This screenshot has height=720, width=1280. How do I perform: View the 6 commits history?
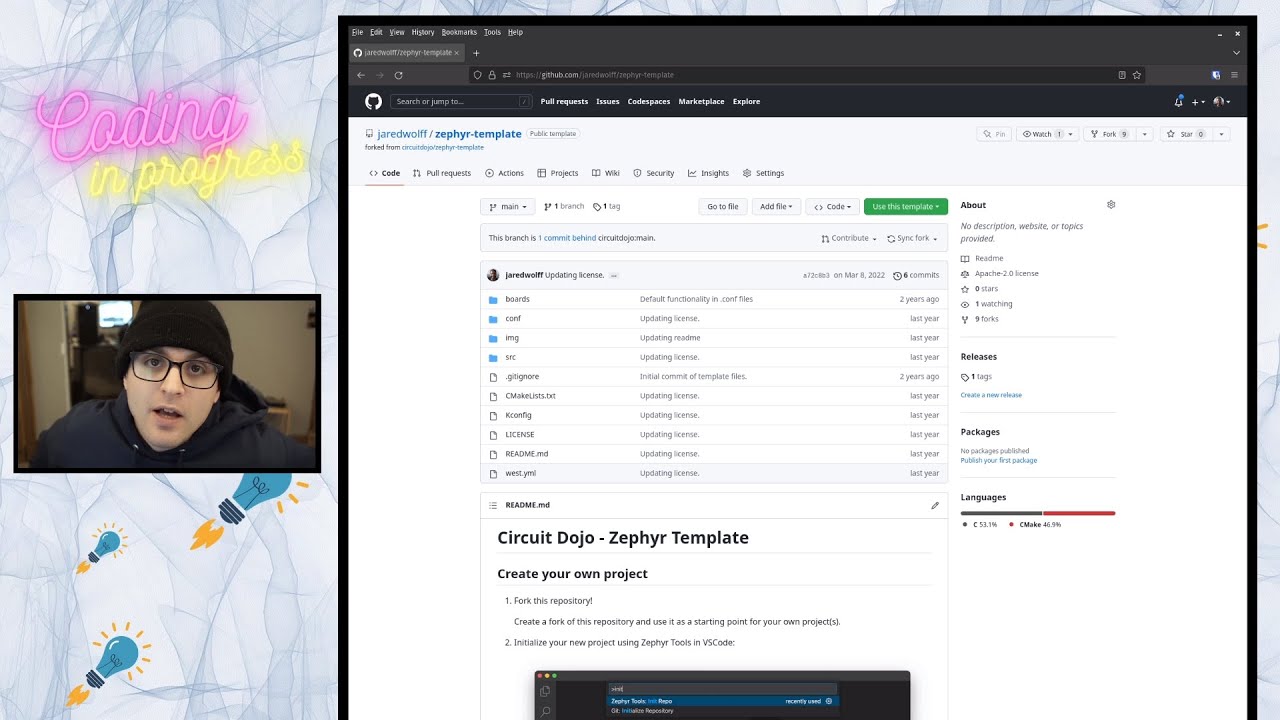tap(916, 275)
